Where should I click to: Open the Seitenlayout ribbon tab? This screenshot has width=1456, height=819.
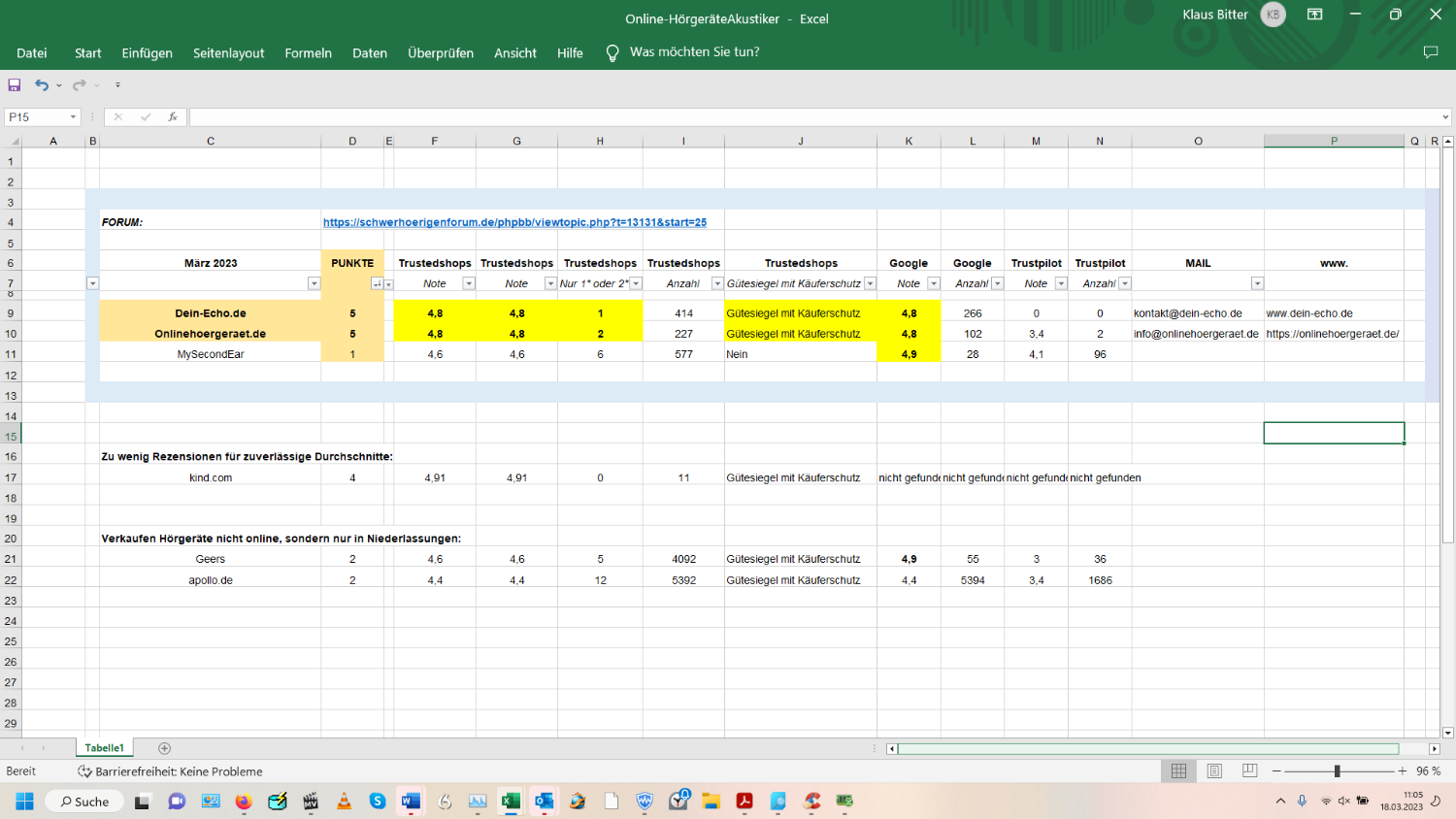228,53
